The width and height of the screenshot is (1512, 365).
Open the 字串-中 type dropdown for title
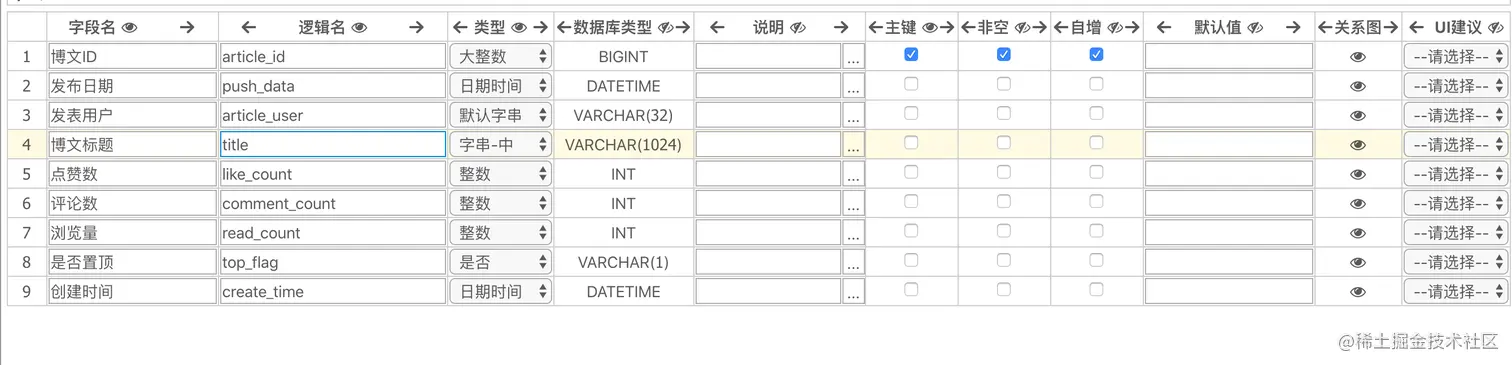501,145
